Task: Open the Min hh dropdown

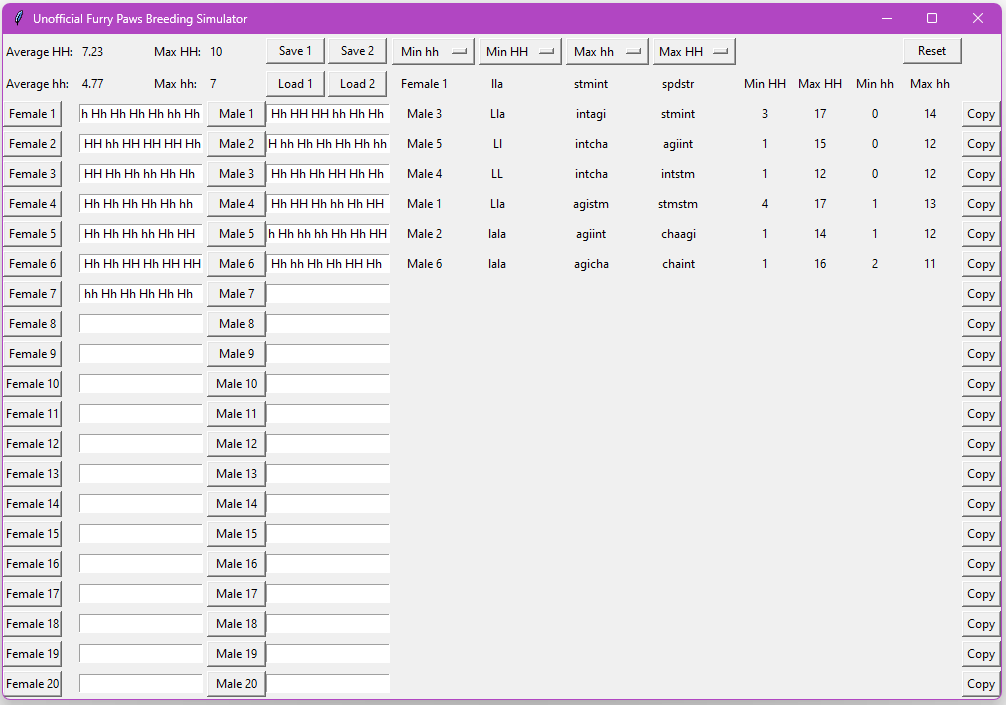Action: pyautogui.click(x=433, y=51)
